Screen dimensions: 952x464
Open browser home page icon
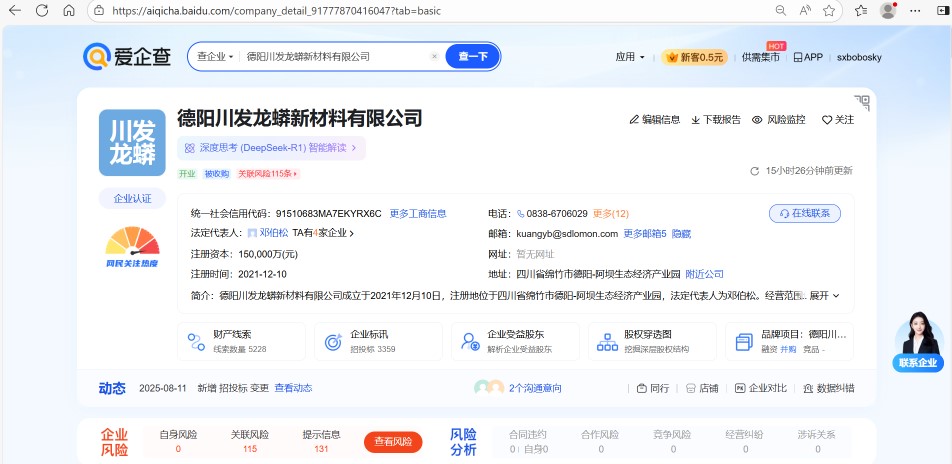pos(69,10)
